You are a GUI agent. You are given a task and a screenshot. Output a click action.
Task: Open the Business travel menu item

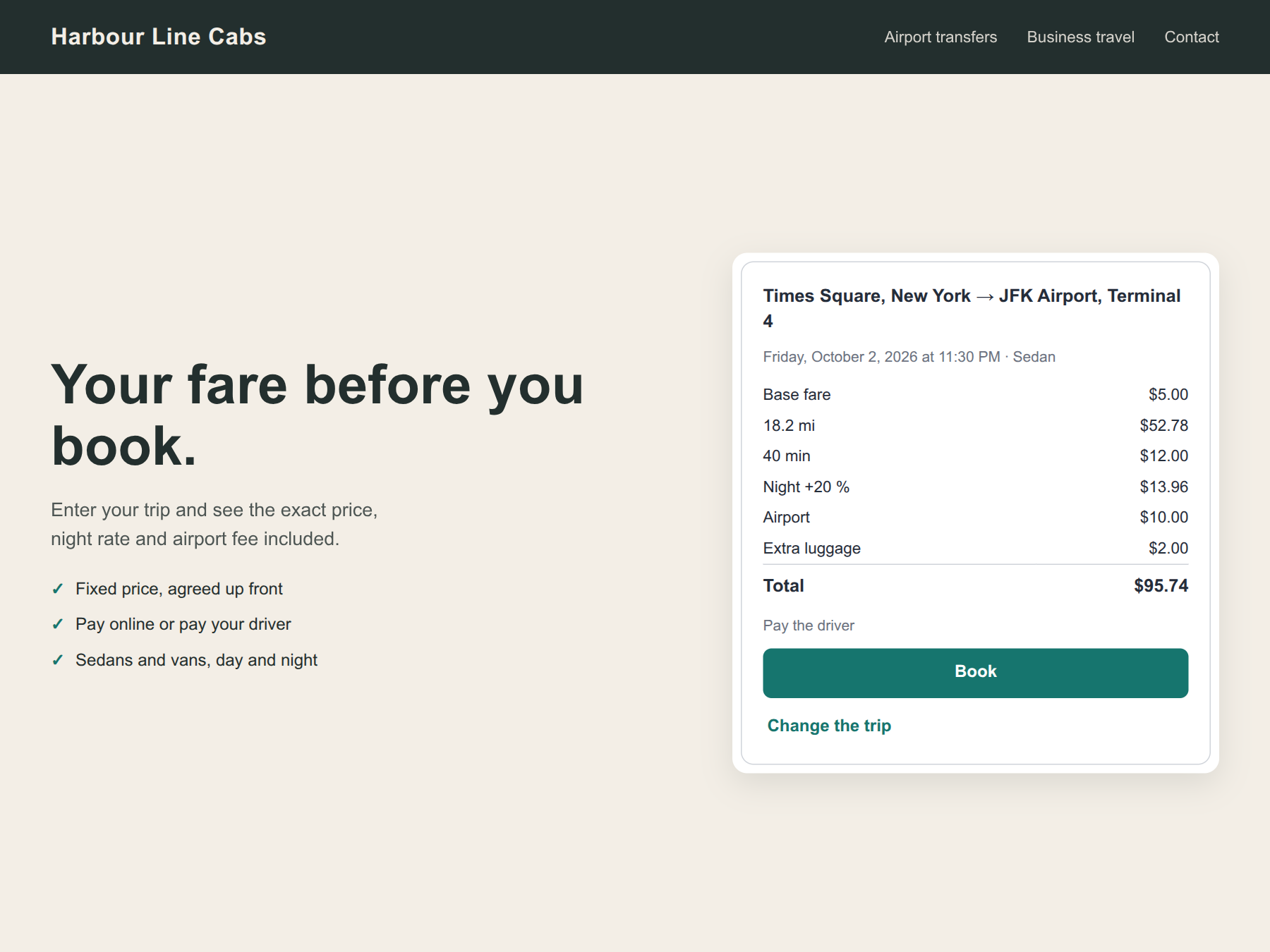(1080, 37)
